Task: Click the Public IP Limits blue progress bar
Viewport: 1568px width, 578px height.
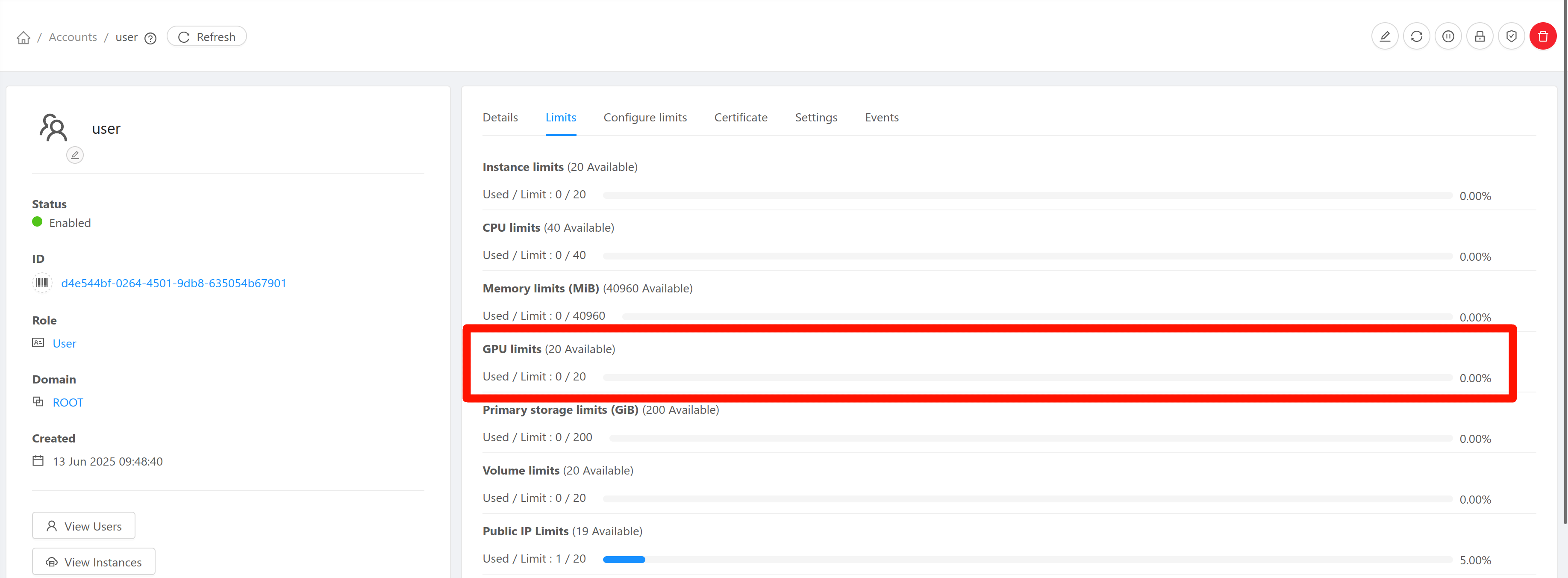Action: [624, 560]
